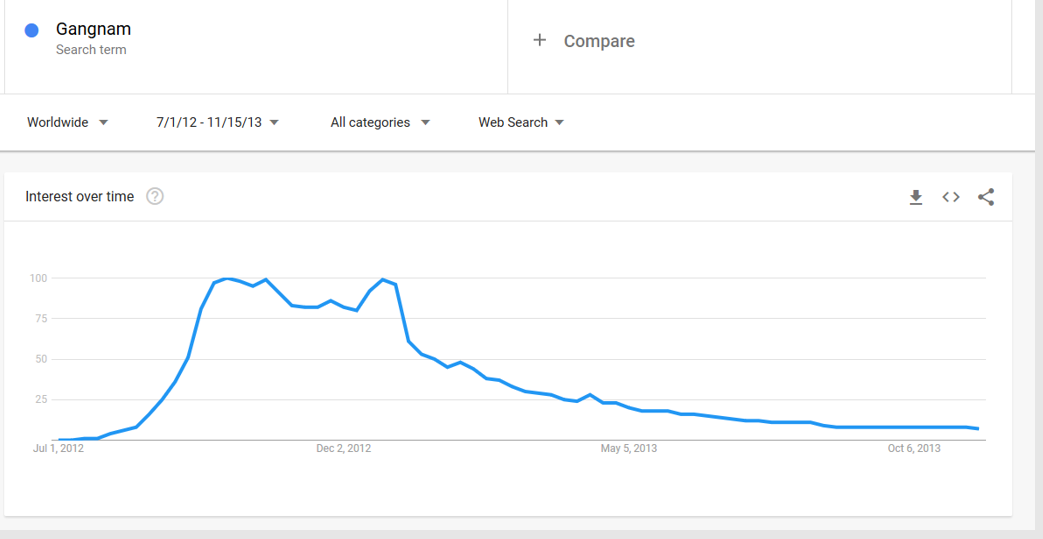This screenshot has height=539, width=1043.
Task: Click the Compare button
Action: click(598, 41)
